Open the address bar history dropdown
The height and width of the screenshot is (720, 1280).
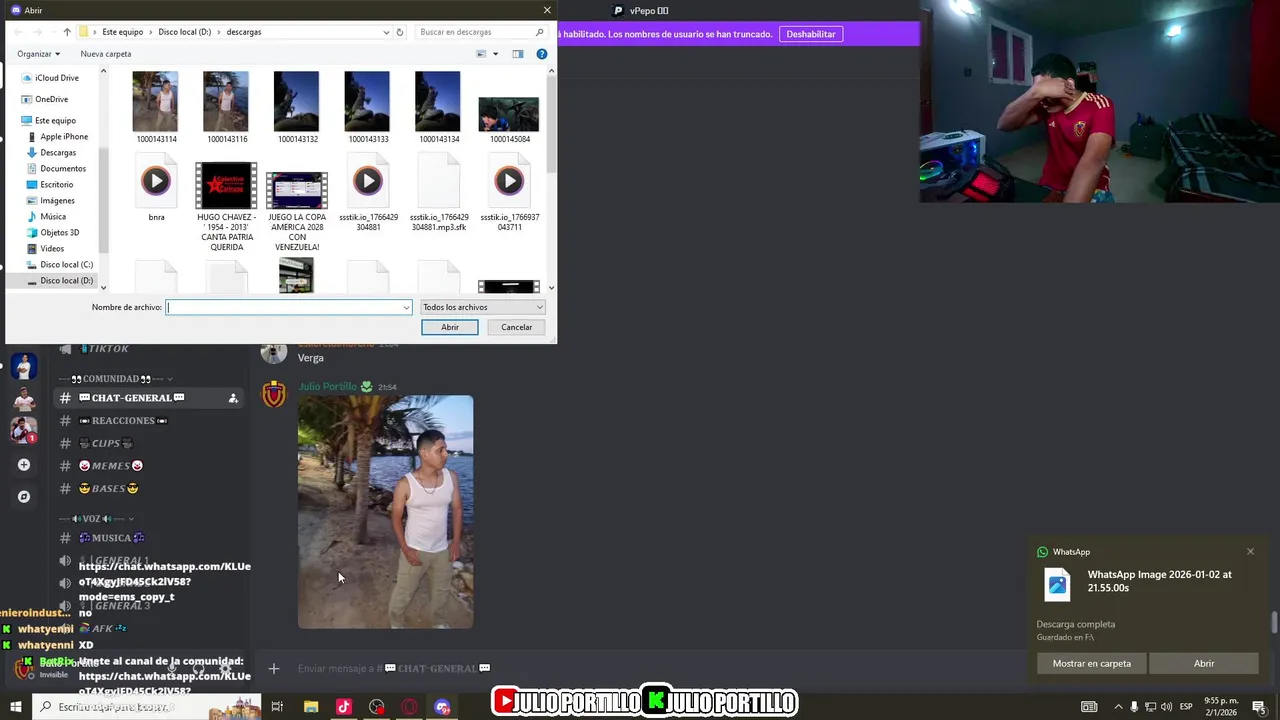pos(386,32)
